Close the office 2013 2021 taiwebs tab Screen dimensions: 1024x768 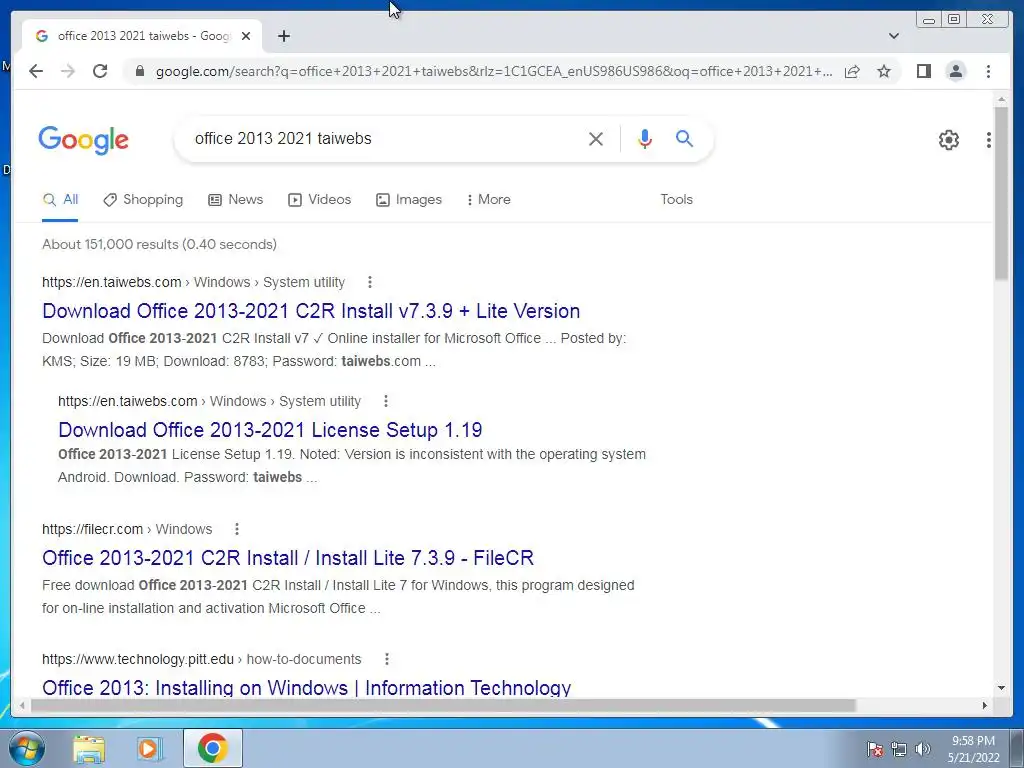246,36
